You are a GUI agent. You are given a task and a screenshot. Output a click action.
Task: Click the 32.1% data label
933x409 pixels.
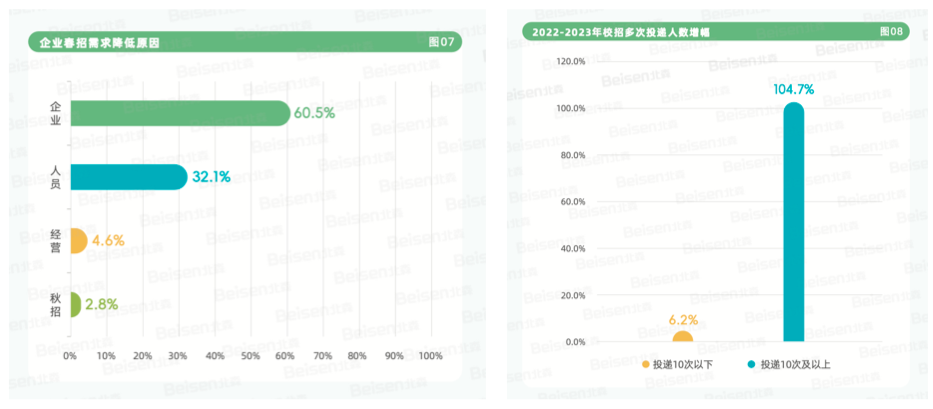211,177
